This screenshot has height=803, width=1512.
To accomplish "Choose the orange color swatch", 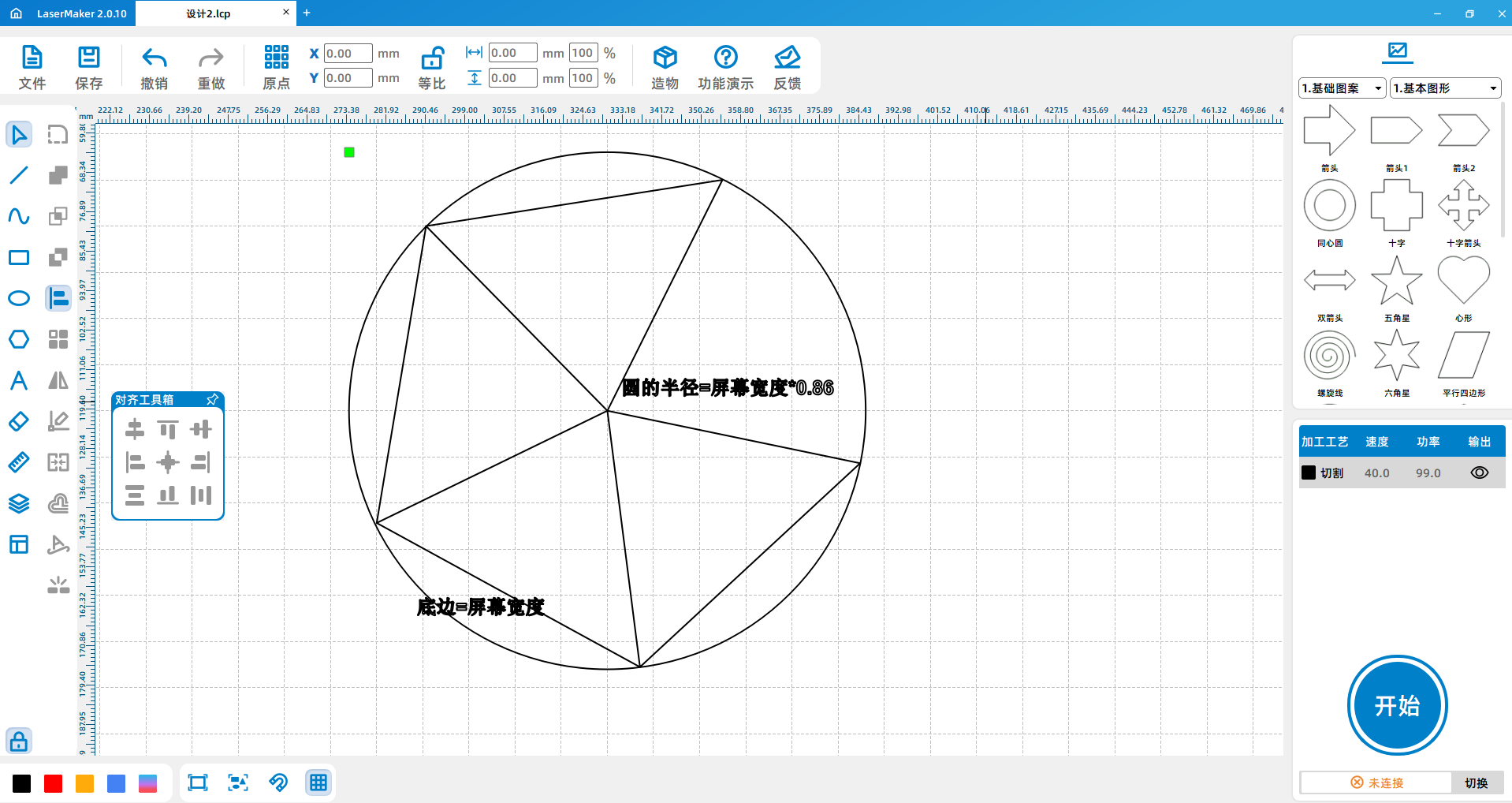I will (85, 783).
